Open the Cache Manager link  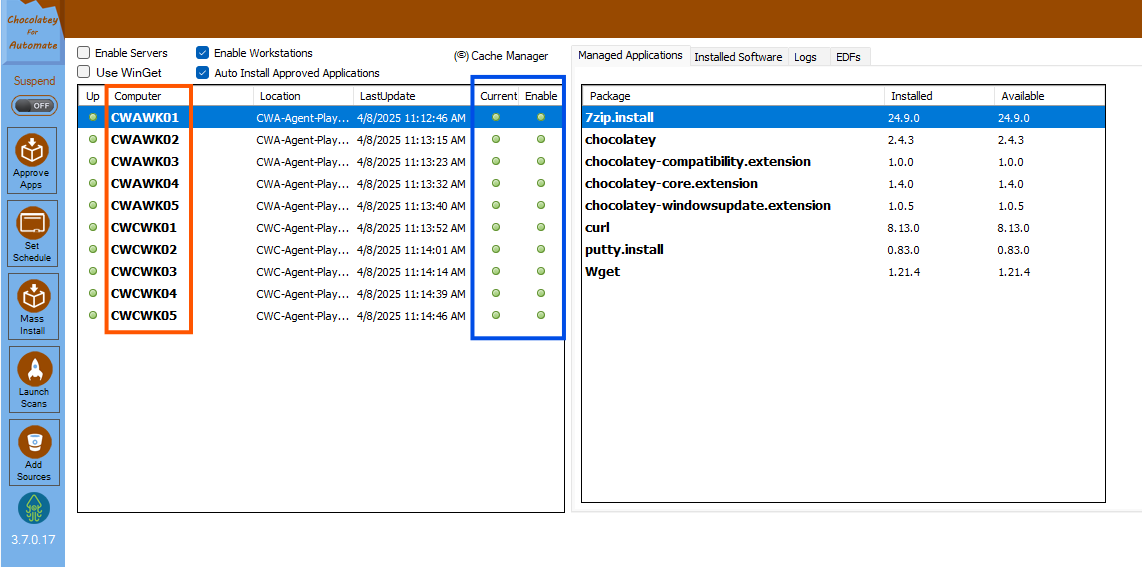(500, 56)
